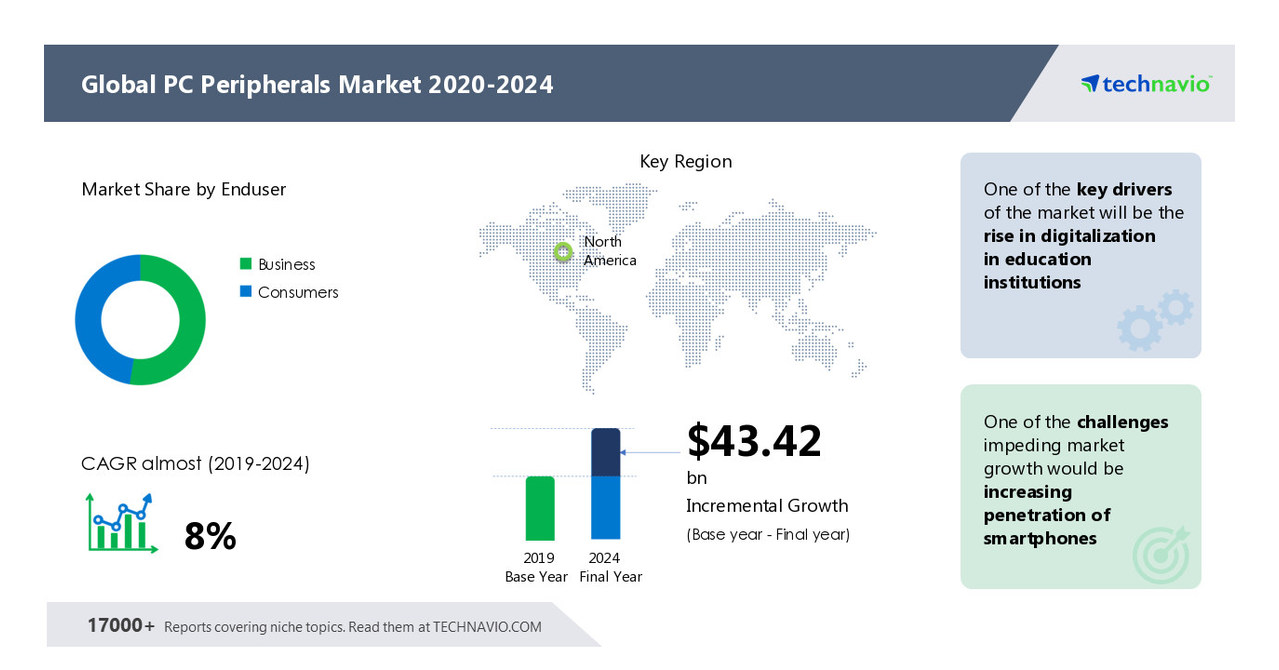The width and height of the screenshot is (1279, 670).
Task: Select the Key Region heading
Action: pyautogui.click(x=686, y=161)
